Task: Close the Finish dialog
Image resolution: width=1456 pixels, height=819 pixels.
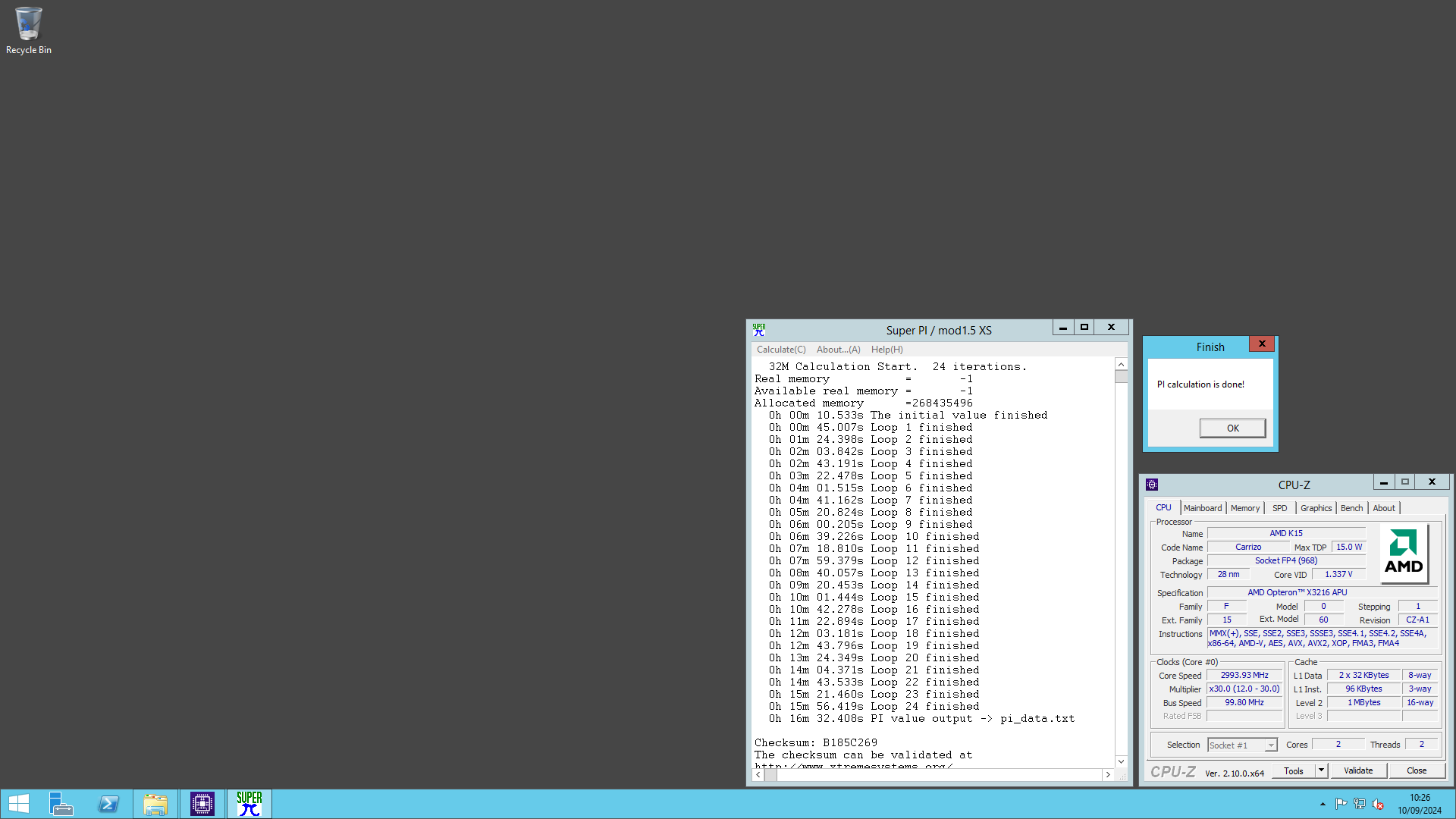Action: coord(1262,344)
